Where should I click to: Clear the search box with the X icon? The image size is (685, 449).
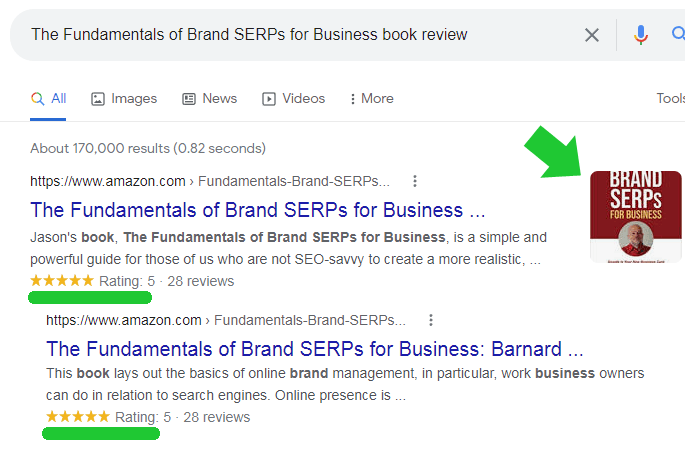pos(592,35)
